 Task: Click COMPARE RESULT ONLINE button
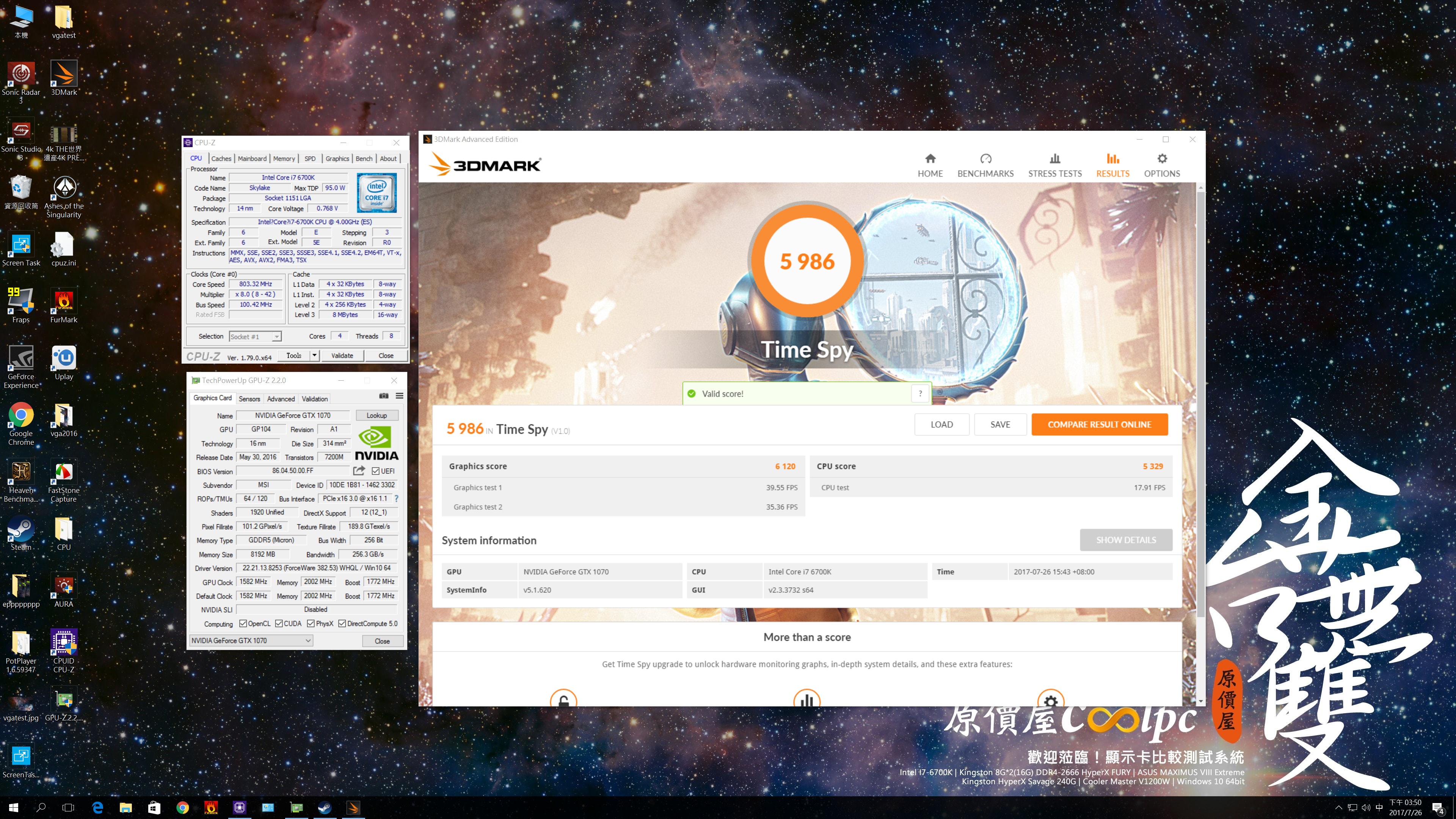tap(1099, 425)
